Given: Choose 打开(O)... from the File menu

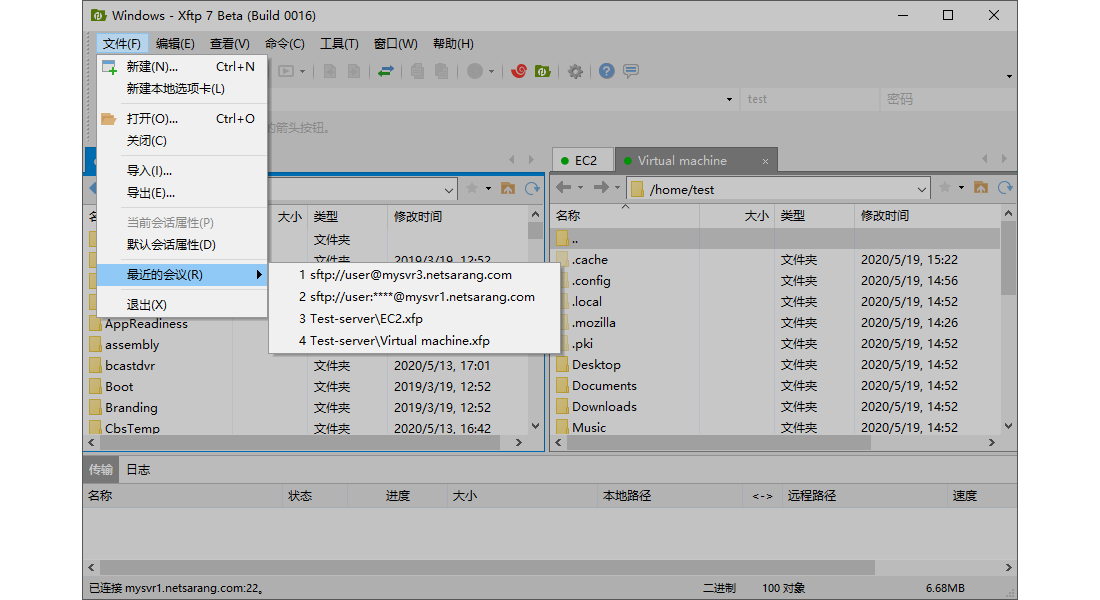Looking at the screenshot, I should 182,119.
